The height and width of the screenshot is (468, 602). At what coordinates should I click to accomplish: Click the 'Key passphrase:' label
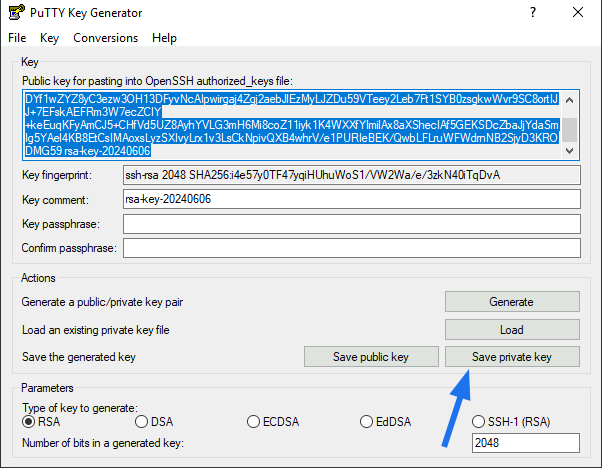coord(61,224)
